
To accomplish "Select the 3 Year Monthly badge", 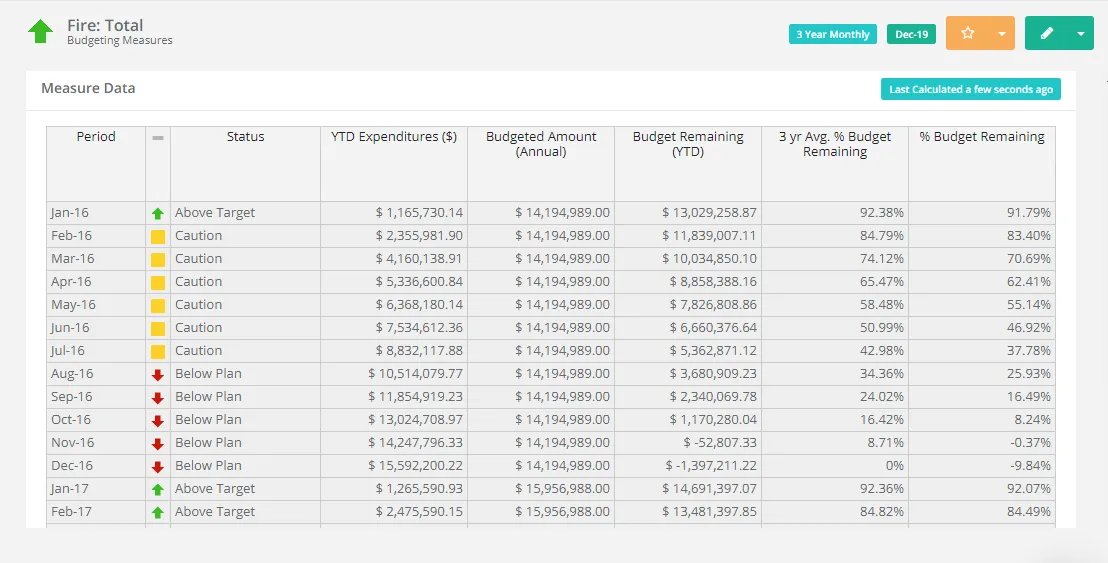I will (832, 34).
